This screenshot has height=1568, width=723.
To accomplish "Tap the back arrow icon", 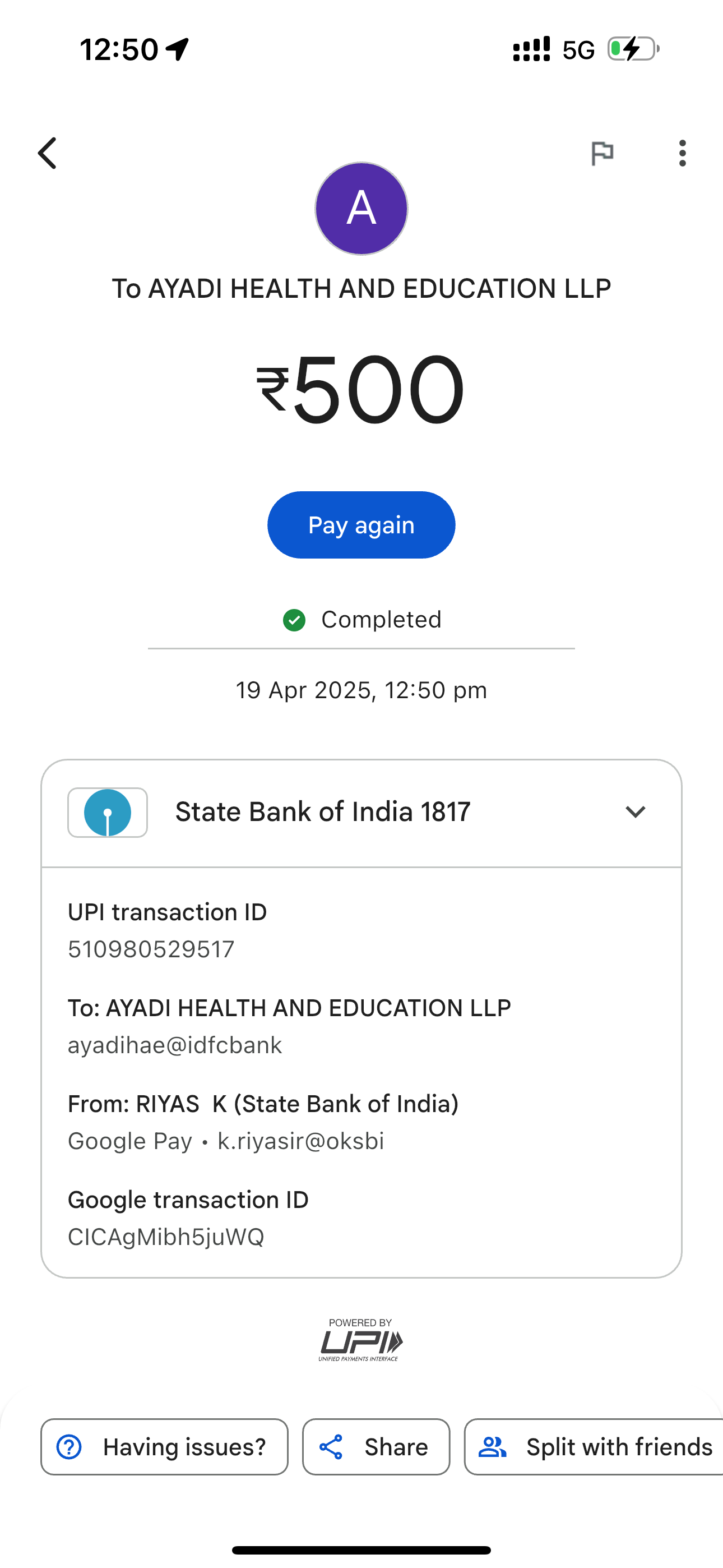I will 48,153.
